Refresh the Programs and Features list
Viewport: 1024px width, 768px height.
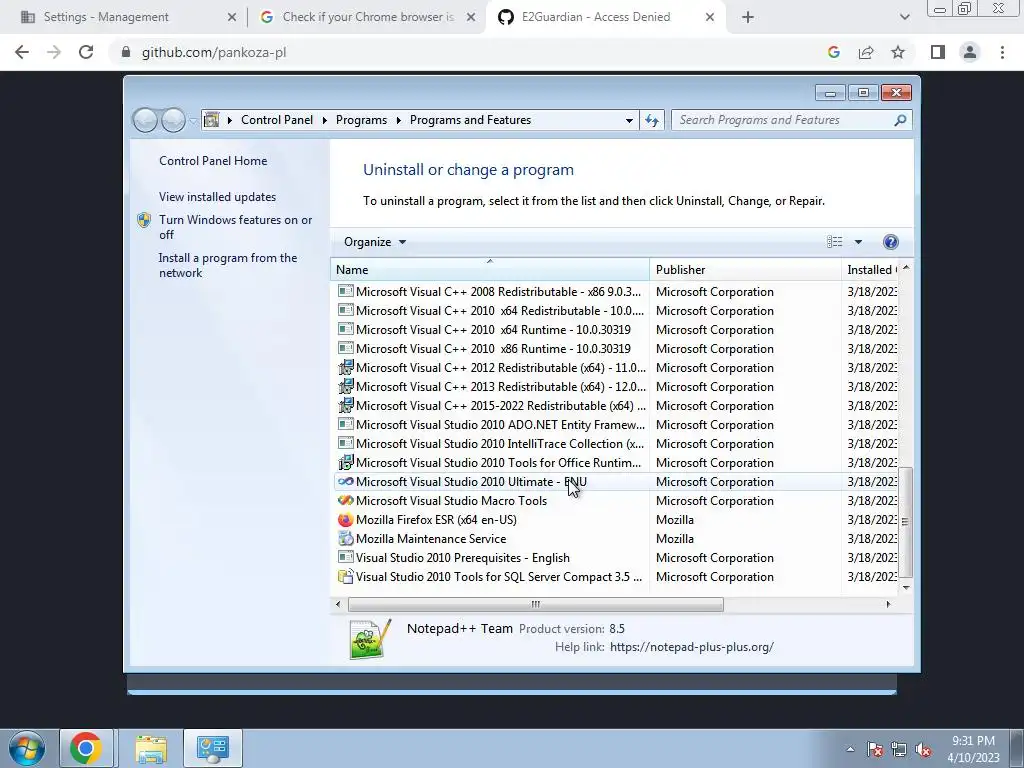point(652,120)
